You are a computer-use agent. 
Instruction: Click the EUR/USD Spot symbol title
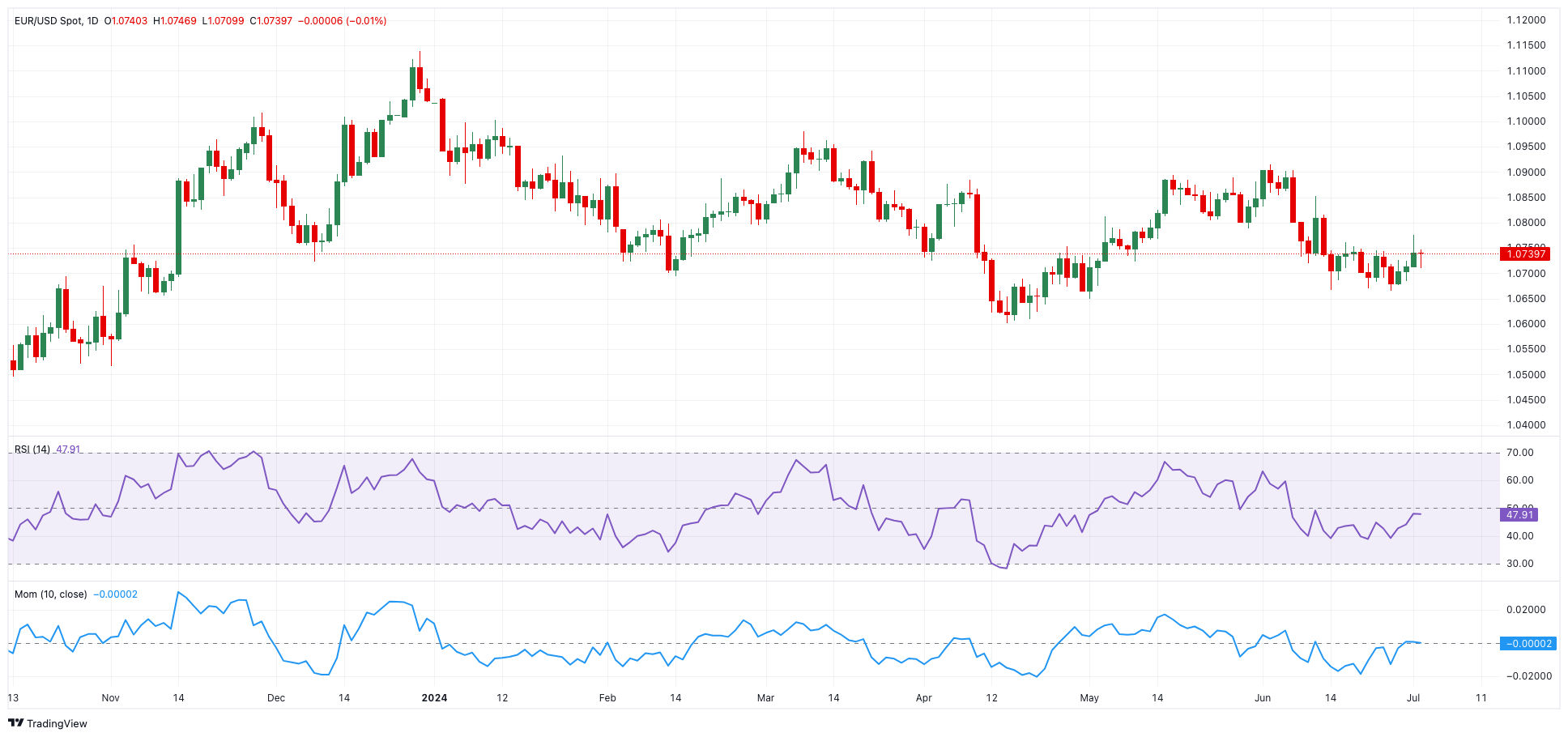click(x=48, y=20)
